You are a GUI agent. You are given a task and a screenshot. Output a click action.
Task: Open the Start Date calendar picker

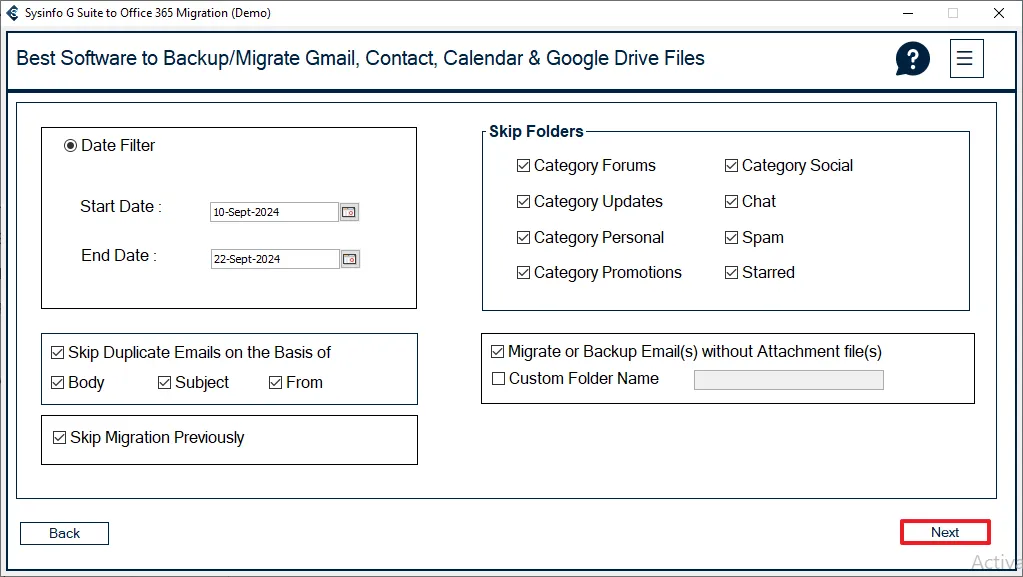point(349,212)
